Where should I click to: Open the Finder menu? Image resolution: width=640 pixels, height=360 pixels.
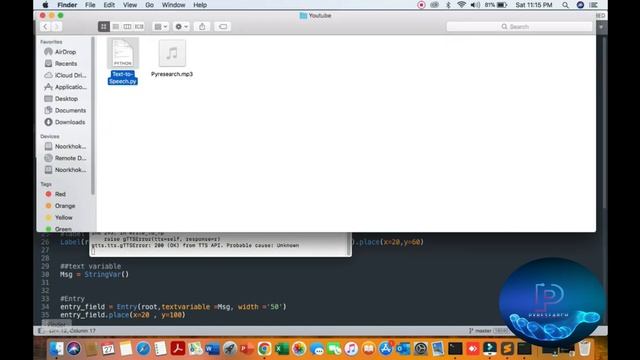(x=67, y=5)
